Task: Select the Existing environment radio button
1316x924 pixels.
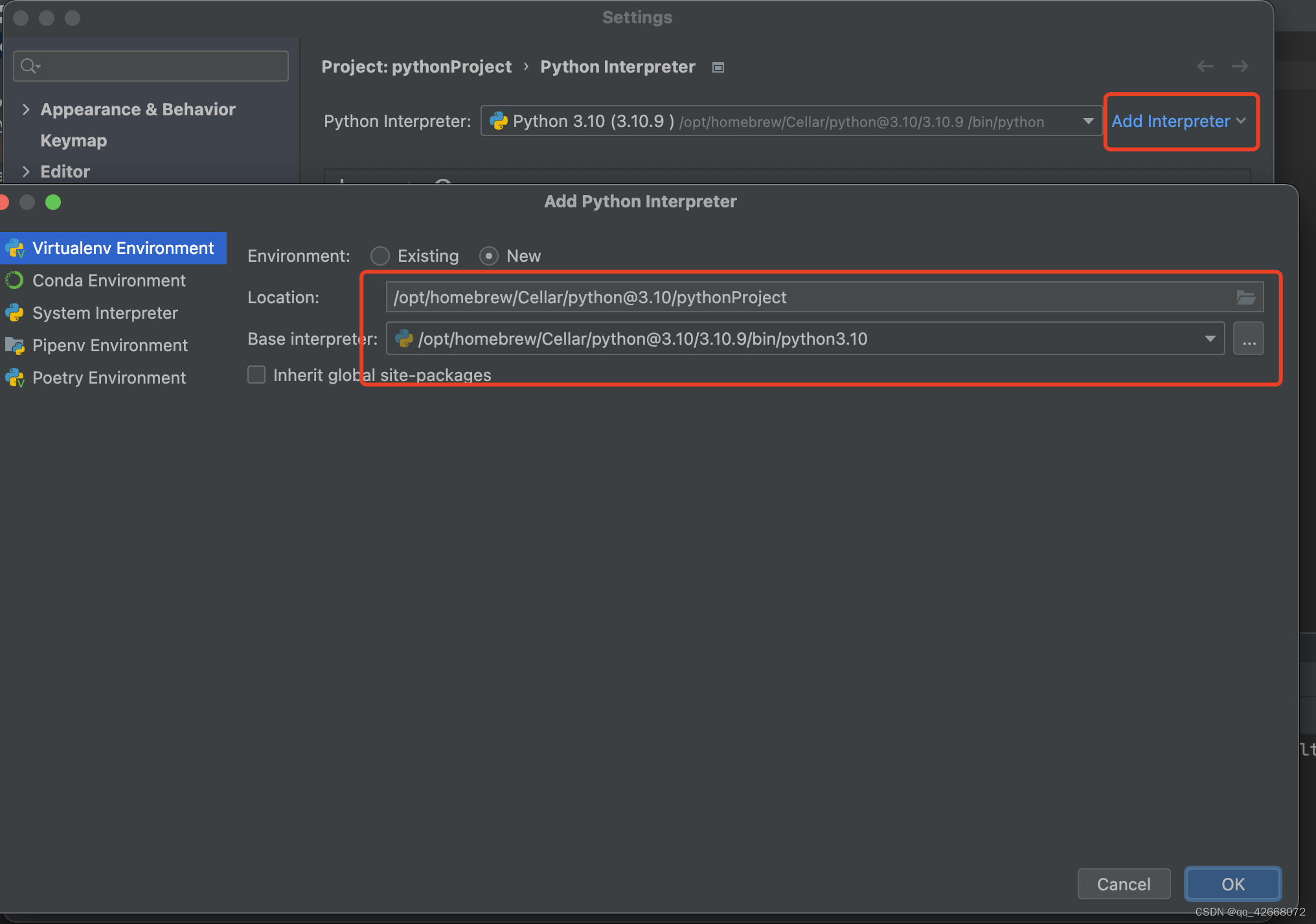Action: tap(380, 256)
